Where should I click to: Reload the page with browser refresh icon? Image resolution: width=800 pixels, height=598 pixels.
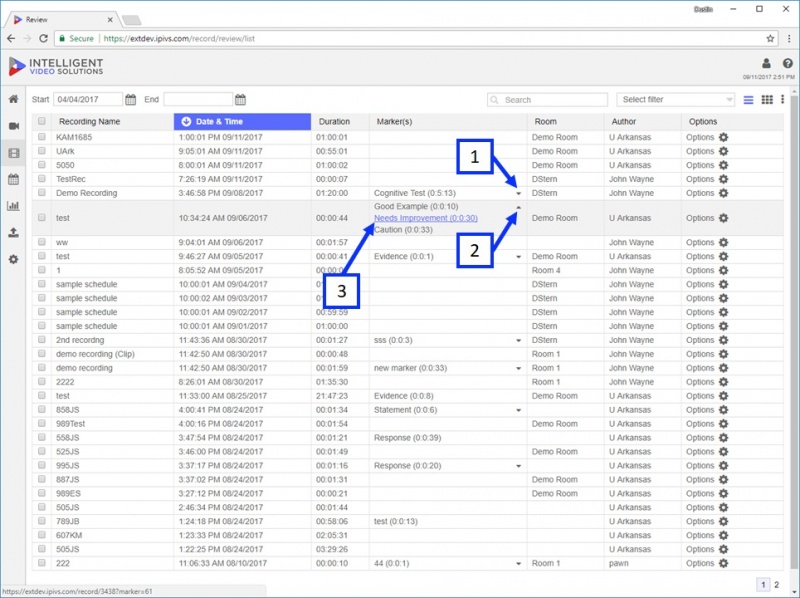tap(43, 38)
